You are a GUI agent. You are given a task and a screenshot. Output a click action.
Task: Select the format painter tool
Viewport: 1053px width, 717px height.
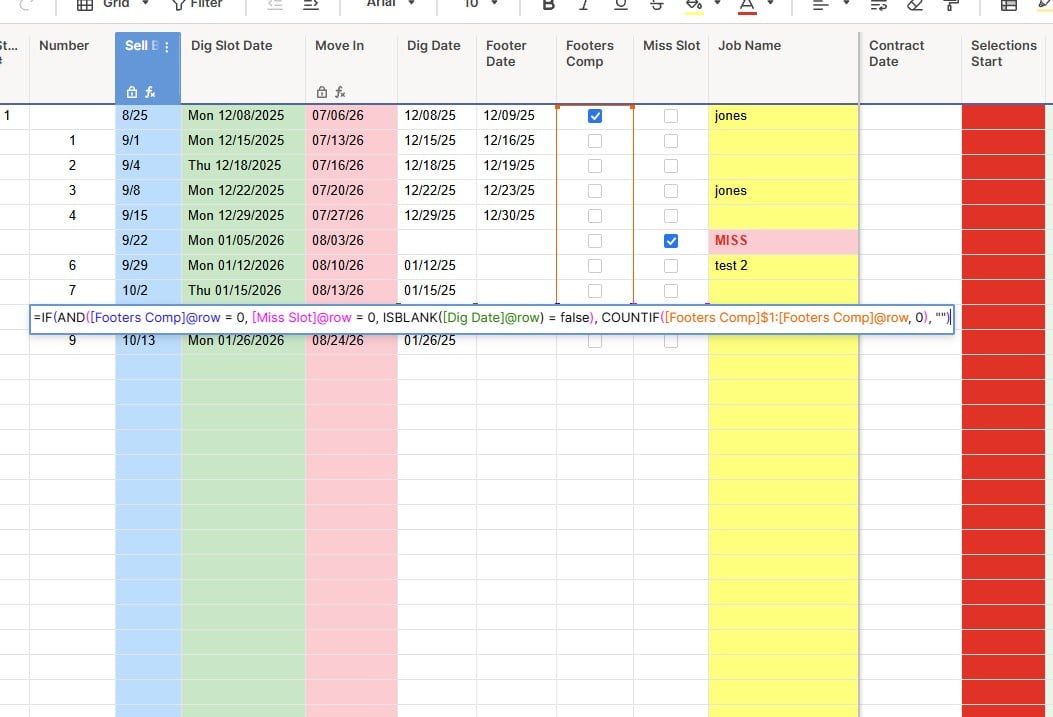pyautogui.click(x=951, y=5)
